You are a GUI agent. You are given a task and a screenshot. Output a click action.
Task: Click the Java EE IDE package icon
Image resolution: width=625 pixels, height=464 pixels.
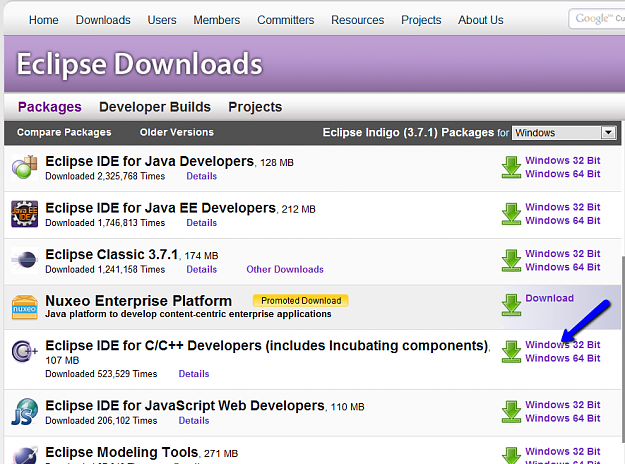(25, 214)
